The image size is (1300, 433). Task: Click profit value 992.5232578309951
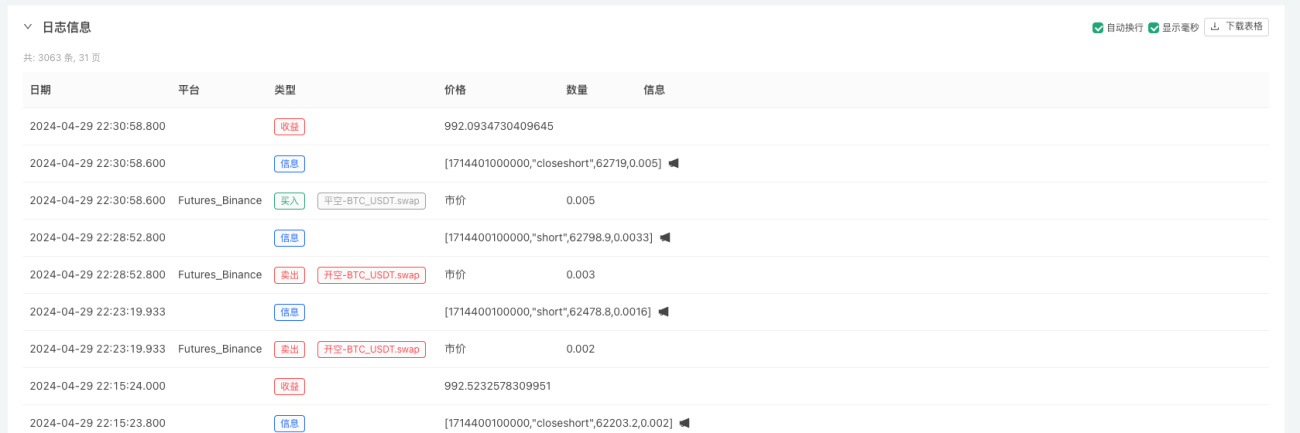(498, 386)
